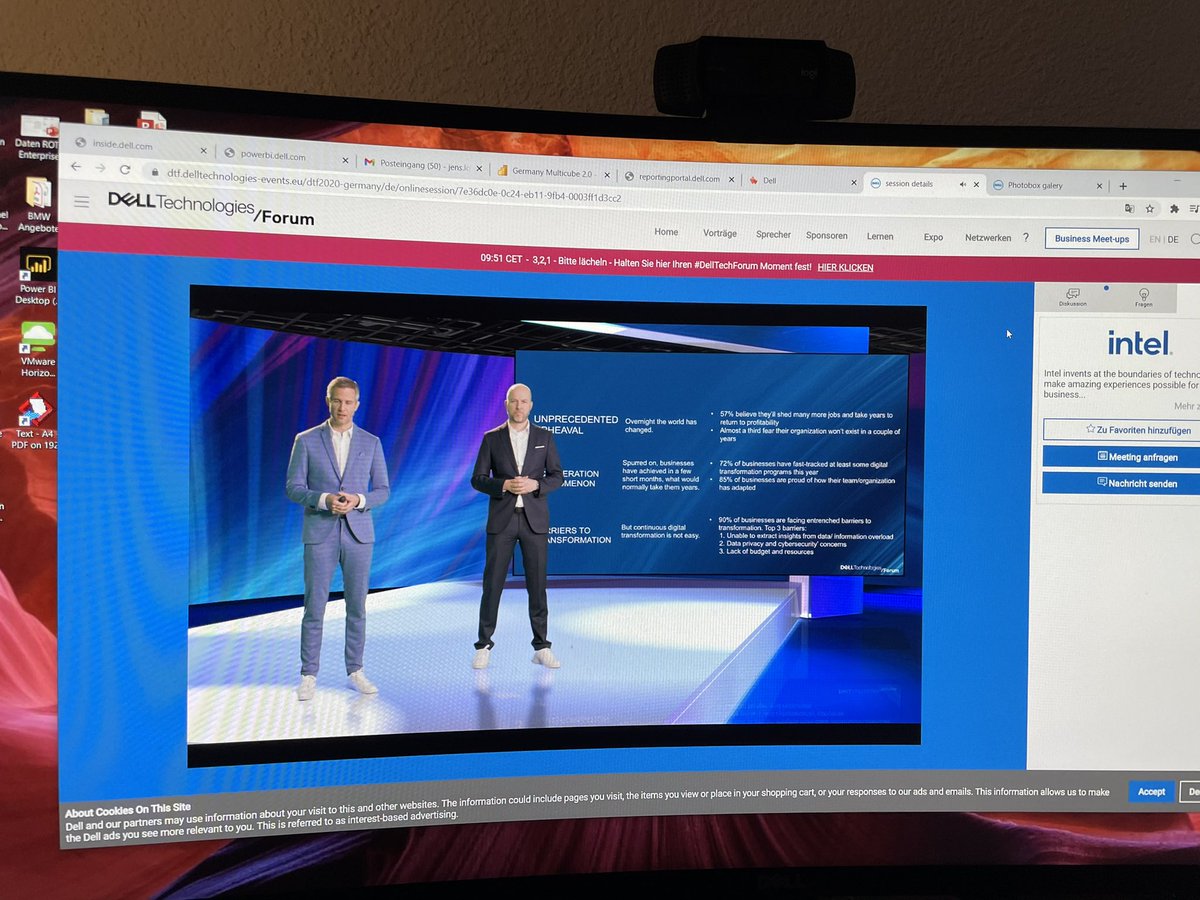1200x900 pixels.
Task: Click the browser forward arrow
Action: pos(100,169)
